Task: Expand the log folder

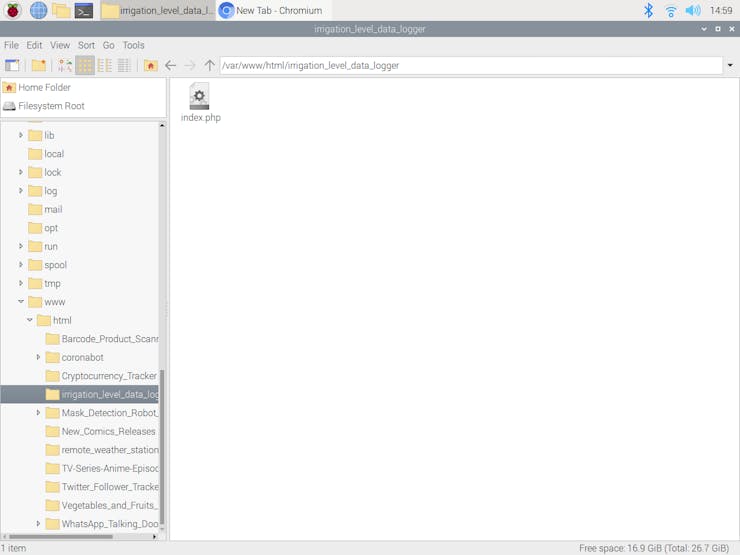Action: [21, 191]
